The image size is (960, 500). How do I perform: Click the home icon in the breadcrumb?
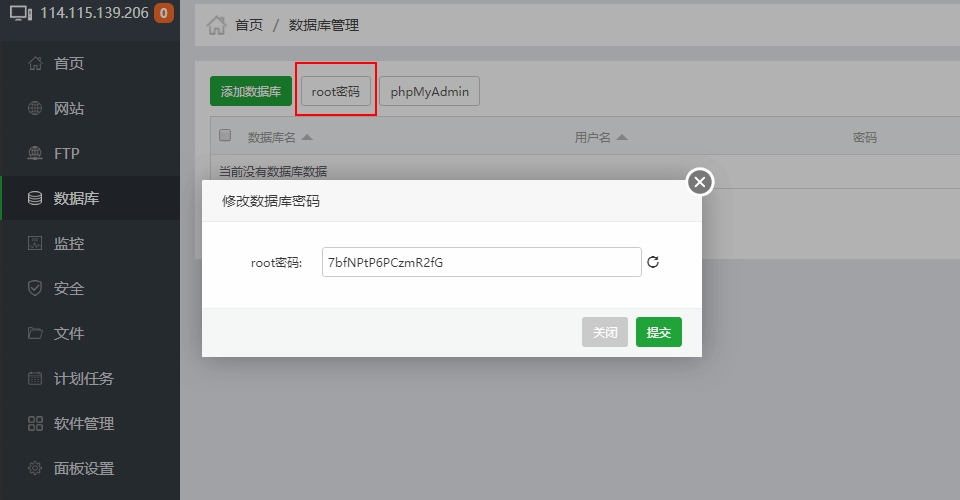point(216,25)
